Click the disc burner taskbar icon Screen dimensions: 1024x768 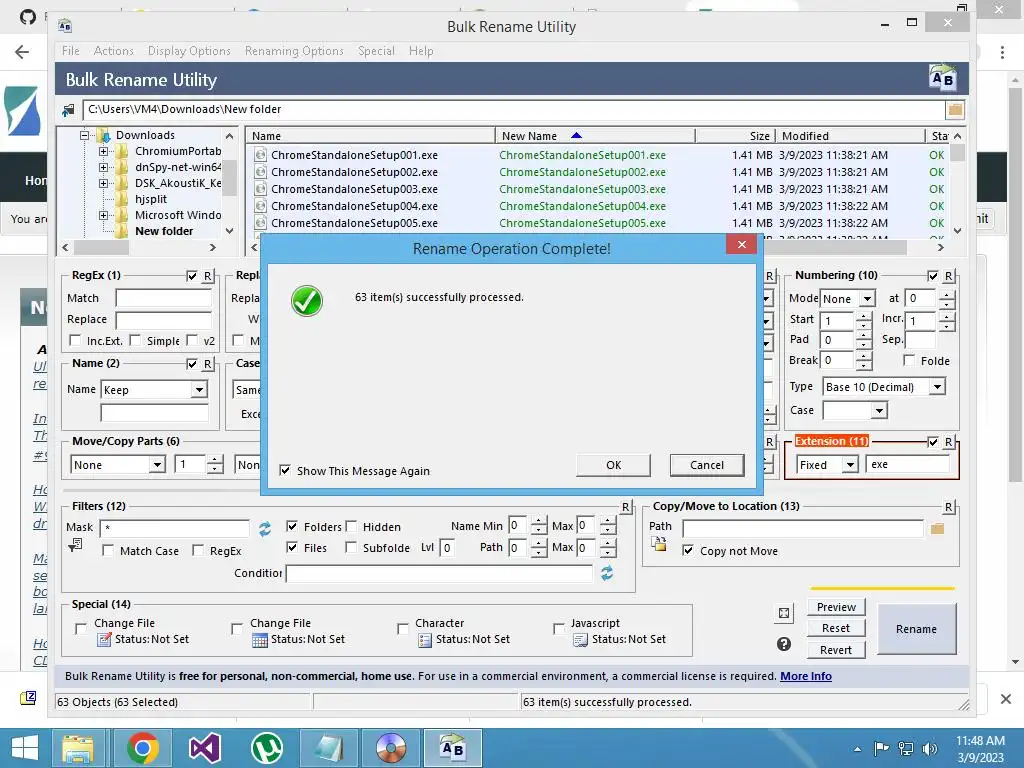[391, 748]
